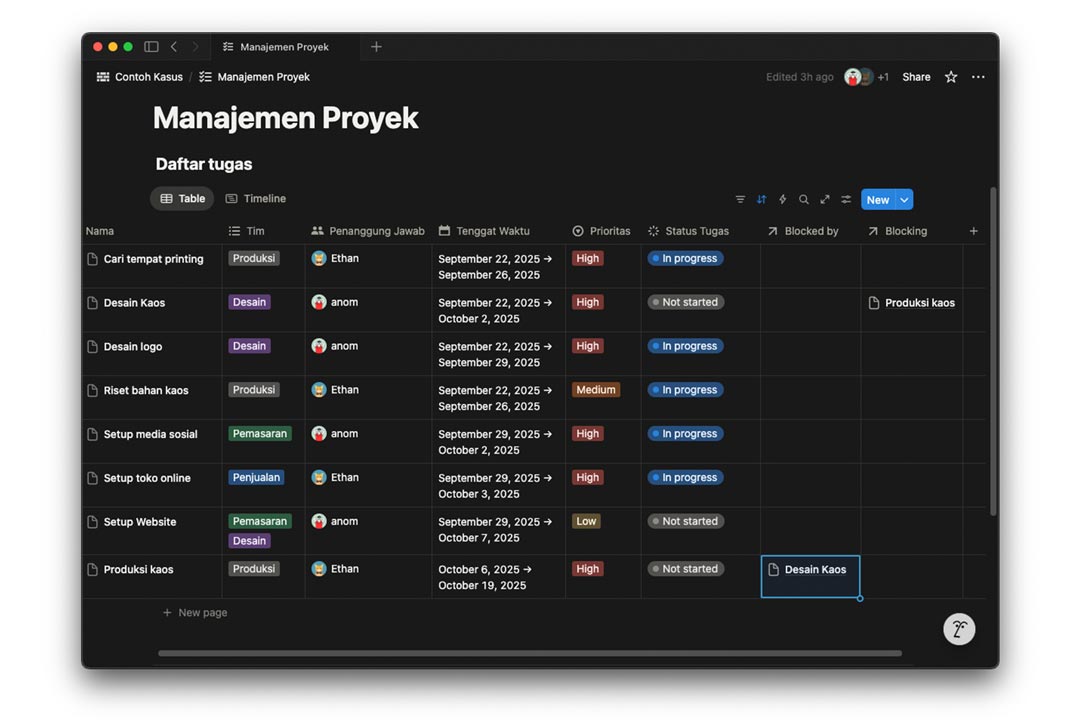Open the view settings sliders icon

(x=846, y=200)
